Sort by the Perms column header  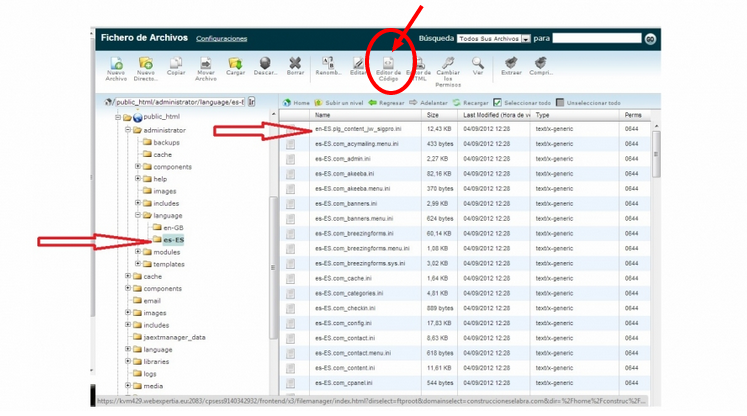tap(633, 115)
